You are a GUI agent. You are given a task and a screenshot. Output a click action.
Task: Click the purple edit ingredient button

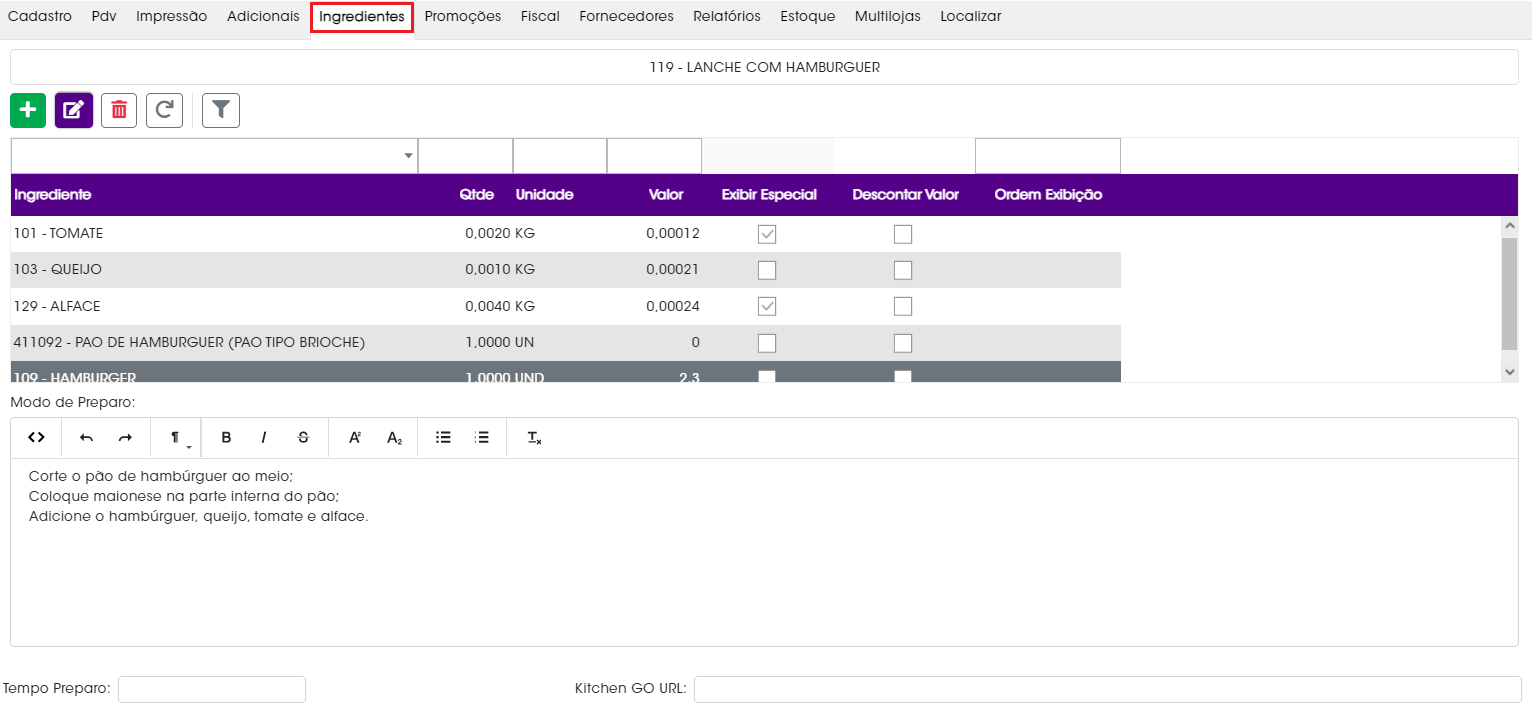point(74,110)
